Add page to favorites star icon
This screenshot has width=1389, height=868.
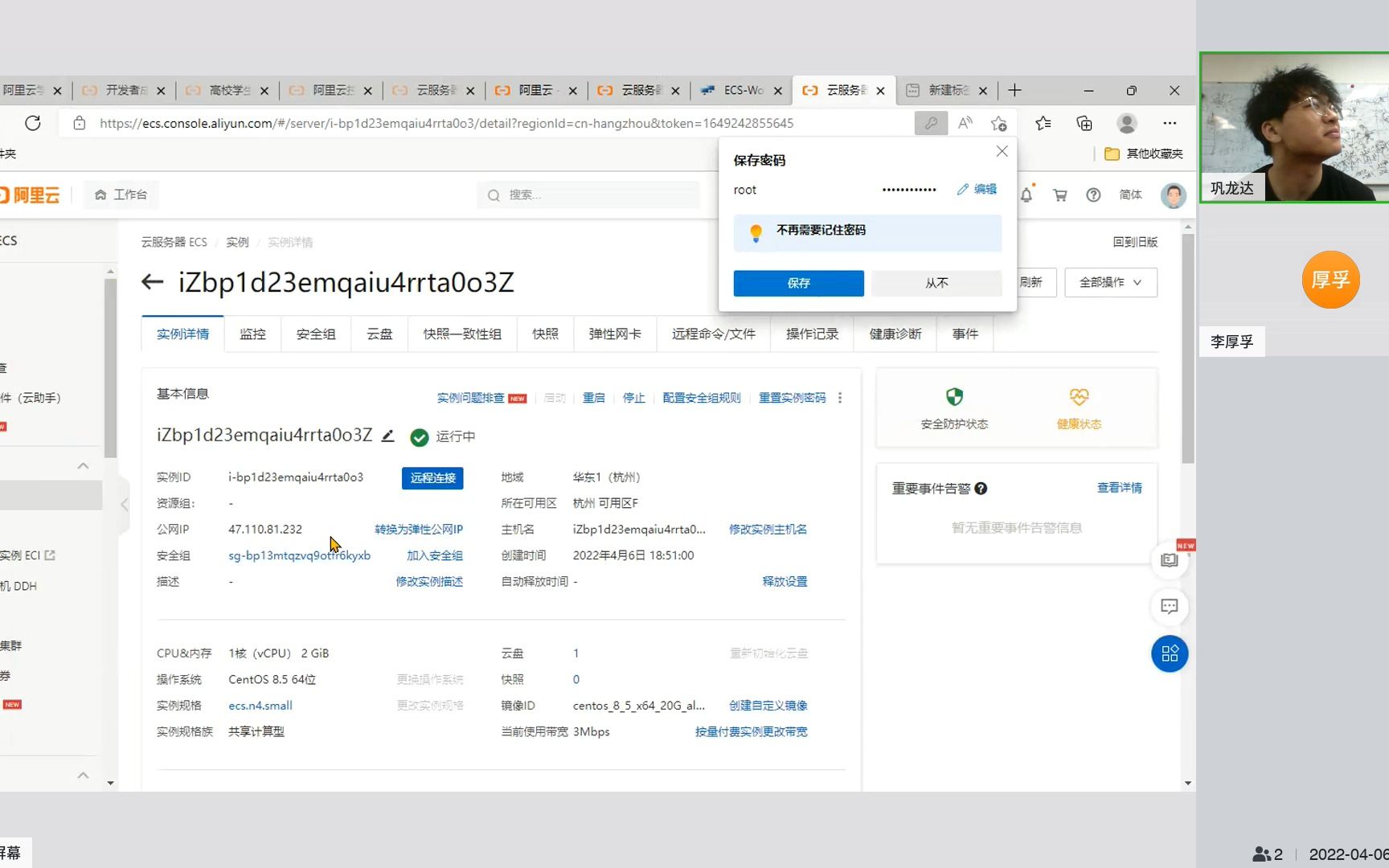[999, 123]
